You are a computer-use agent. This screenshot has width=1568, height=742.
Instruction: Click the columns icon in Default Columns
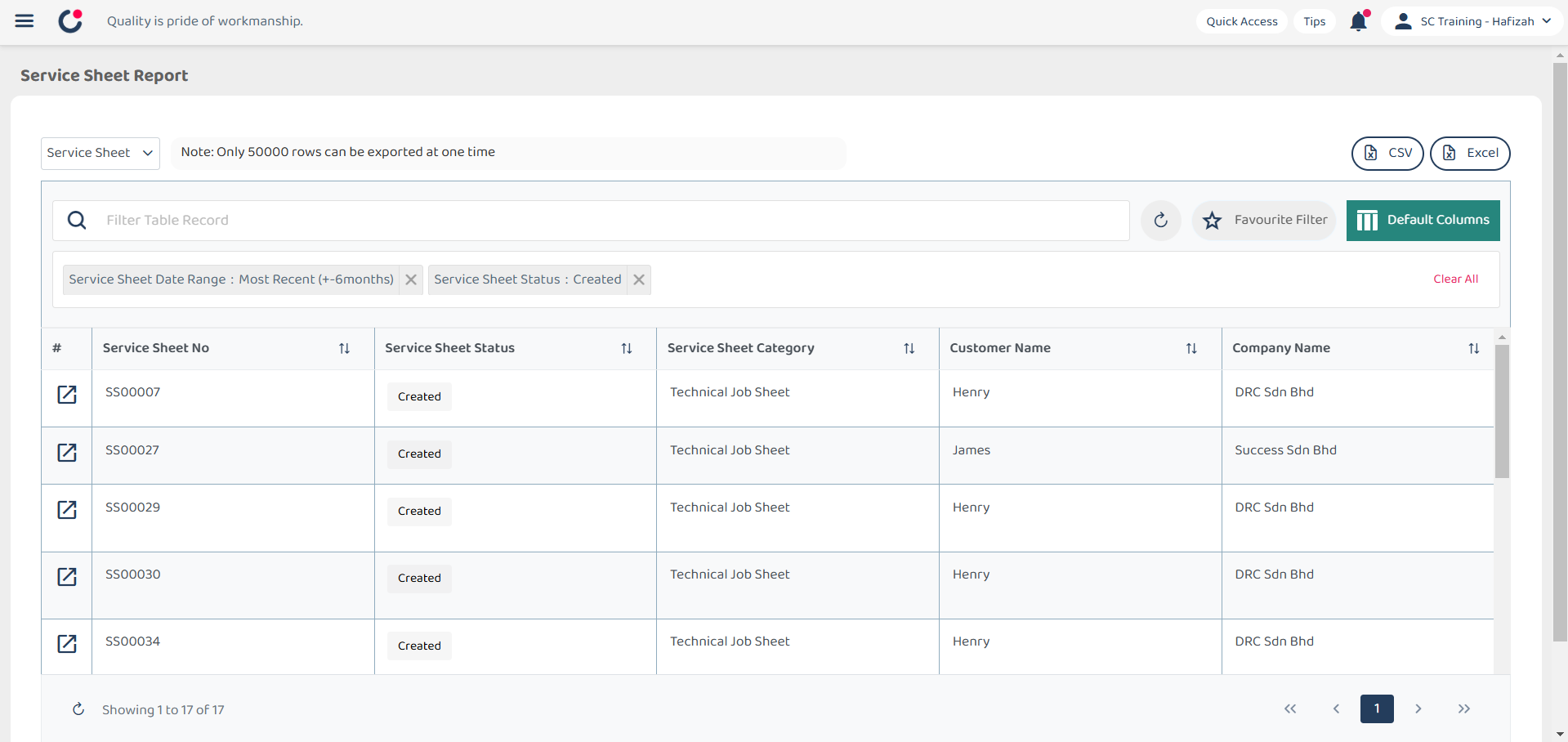(x=1367, y=221)
